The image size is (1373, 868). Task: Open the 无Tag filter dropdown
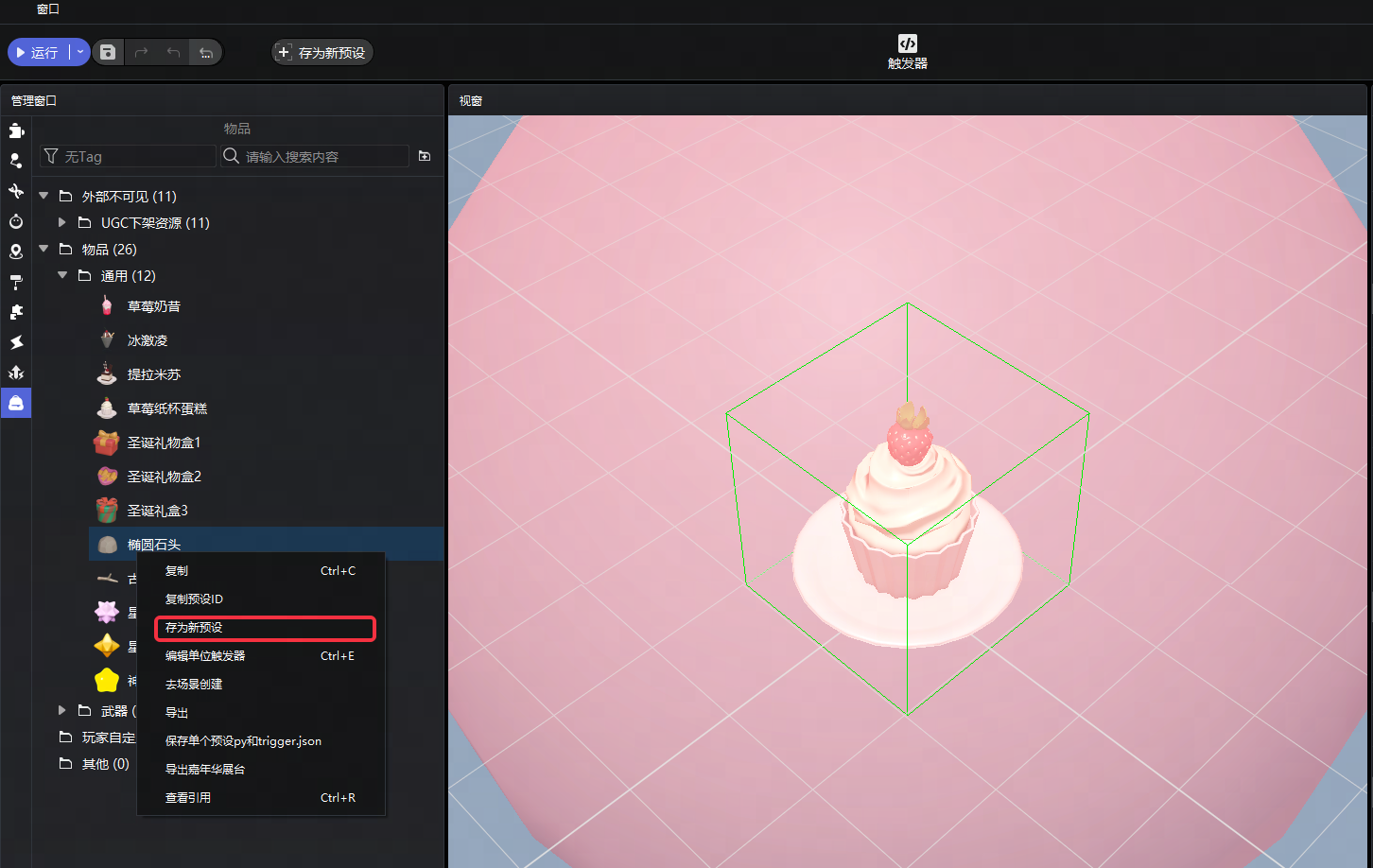tap(128, 156)
